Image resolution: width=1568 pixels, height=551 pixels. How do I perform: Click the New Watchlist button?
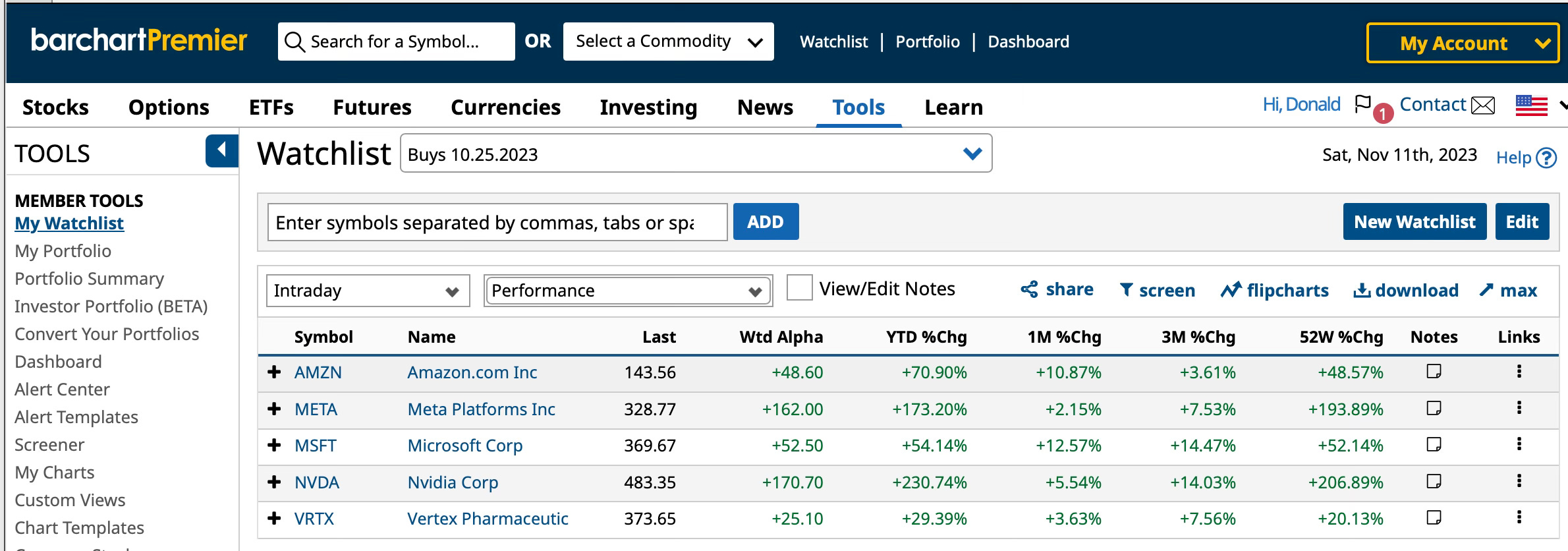[x=1414, y=221]
